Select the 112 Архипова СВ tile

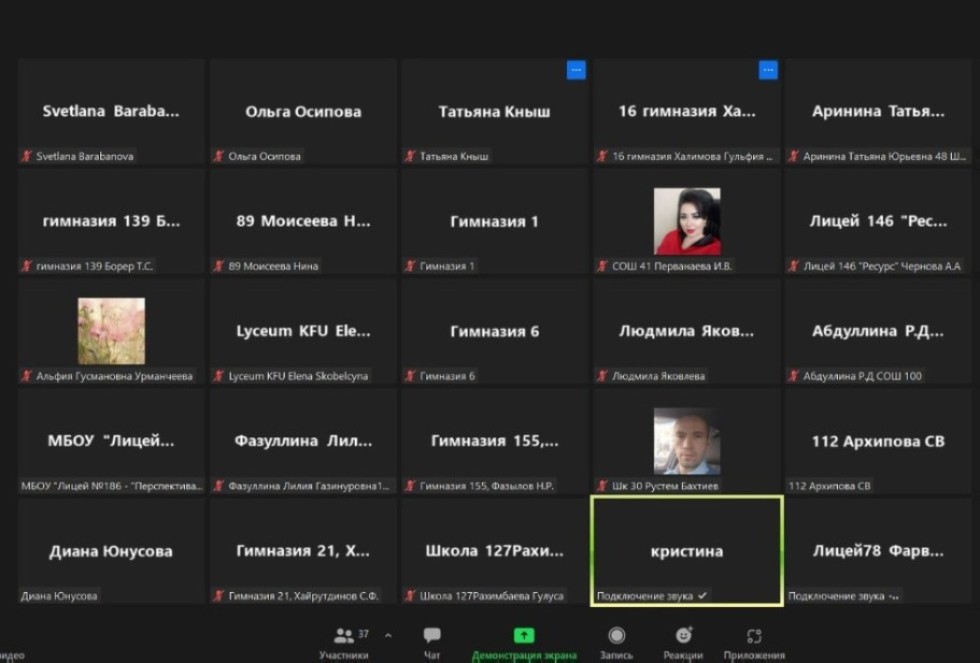(877, 441)
